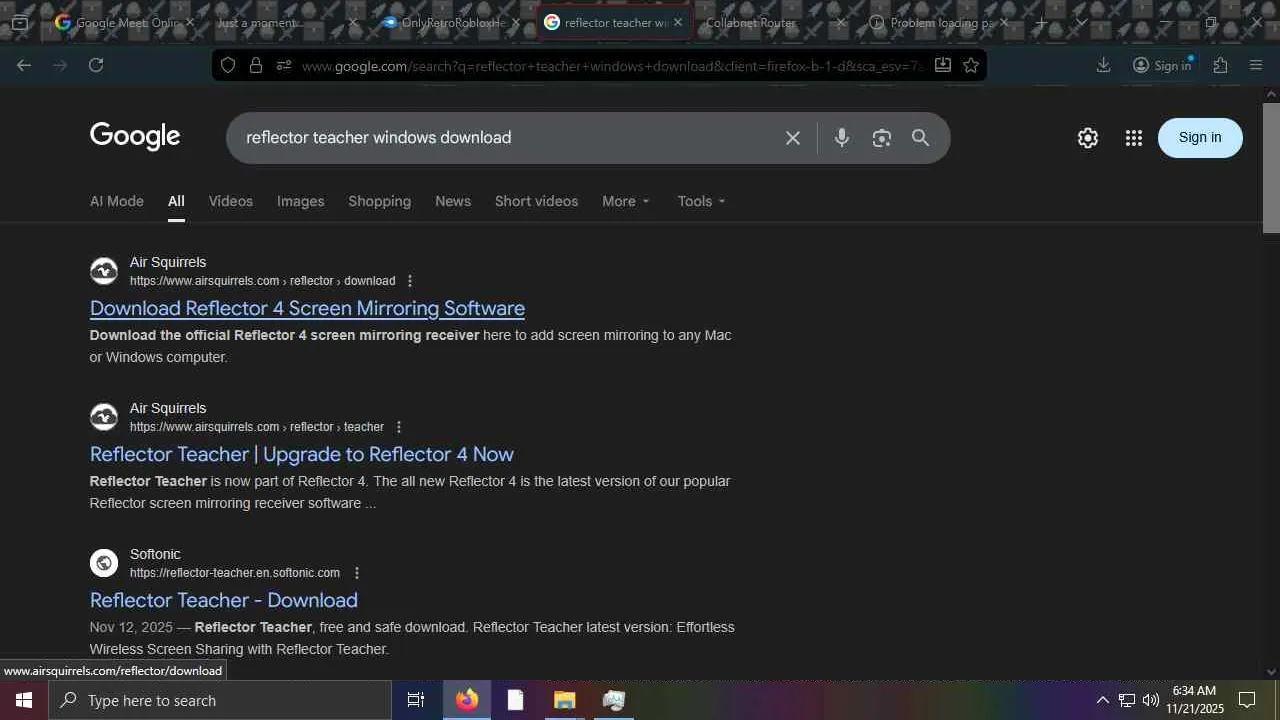Show News search results
The width and height of the screenshot is (1280, 720).
click(x=453, y=201)
